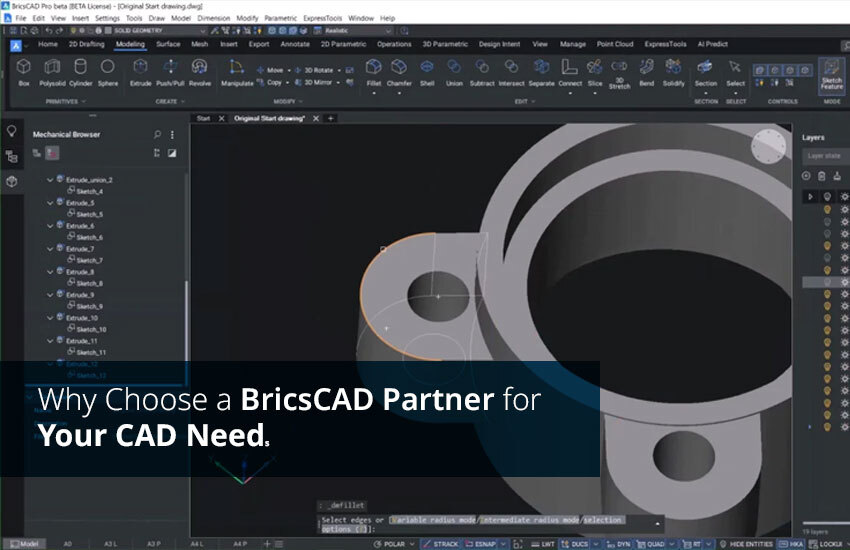Collapse the Extrude_9 tree node
The width and height of the screenshot is (850, 550).
point(50,295)
